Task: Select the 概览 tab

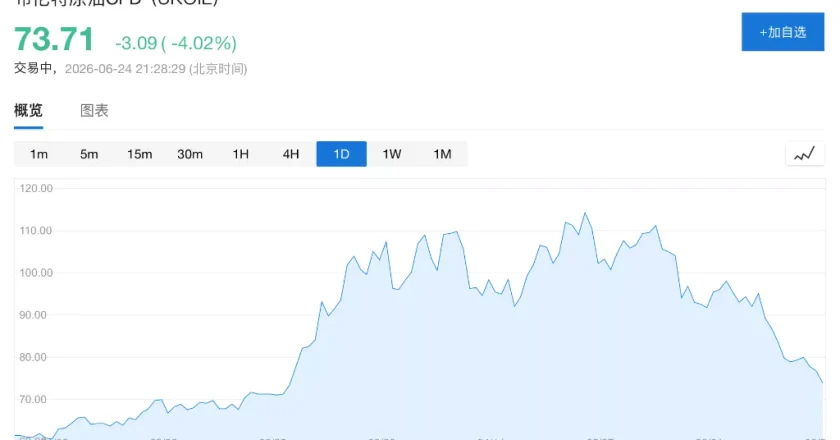Action: click(28, 110)
